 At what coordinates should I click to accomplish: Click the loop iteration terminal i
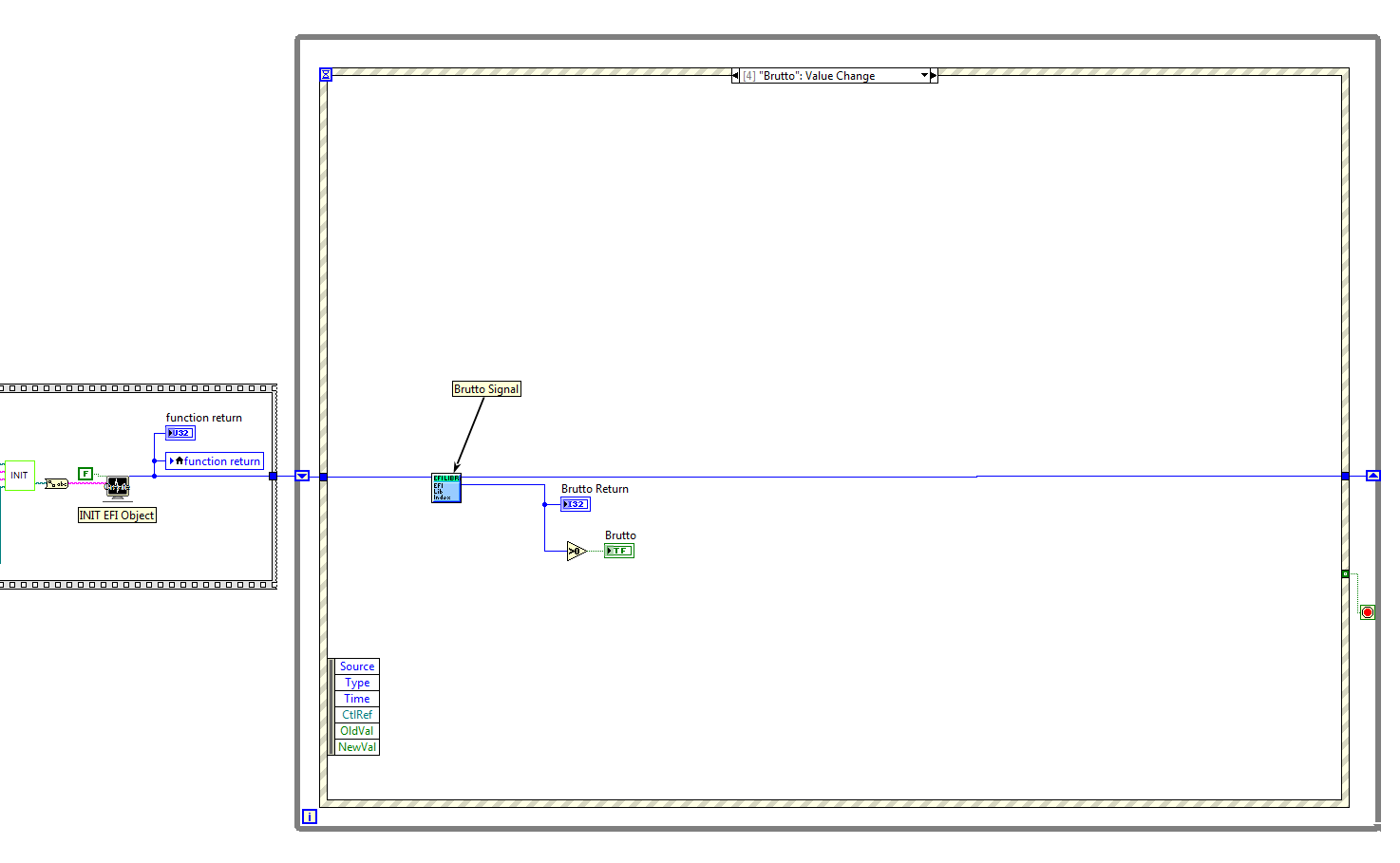[x=310, y=816]
